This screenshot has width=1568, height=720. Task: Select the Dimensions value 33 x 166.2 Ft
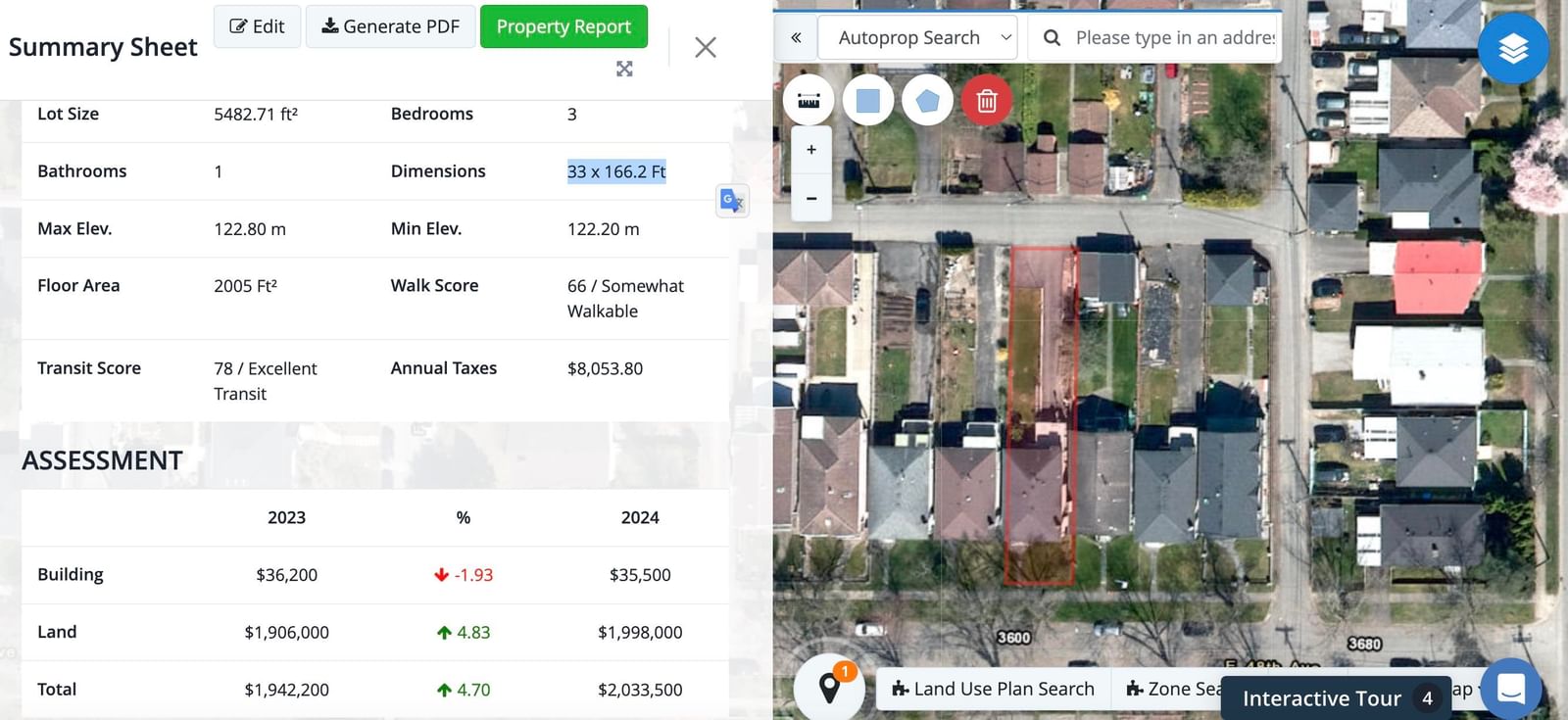click(616, 171)
